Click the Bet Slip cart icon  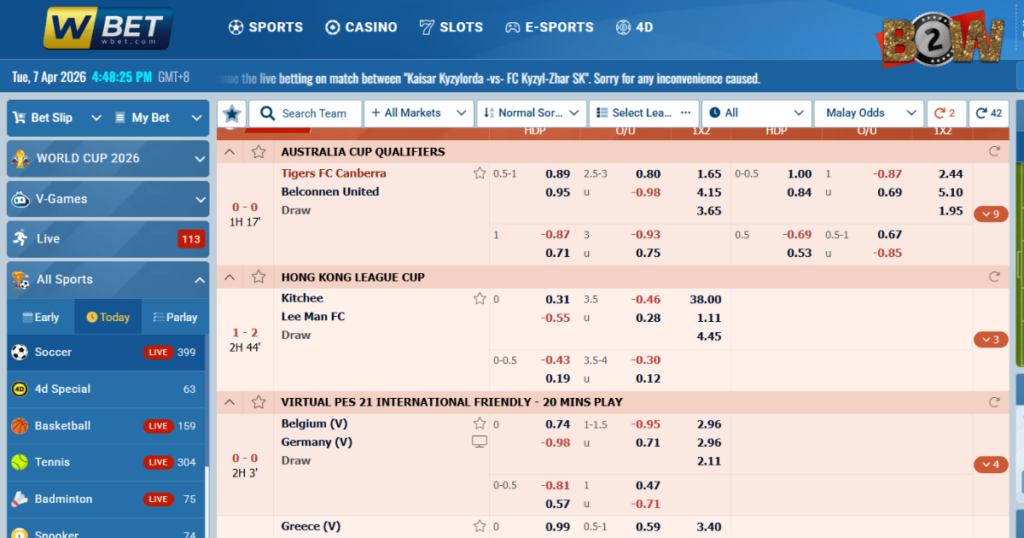(x=20, y=118)
